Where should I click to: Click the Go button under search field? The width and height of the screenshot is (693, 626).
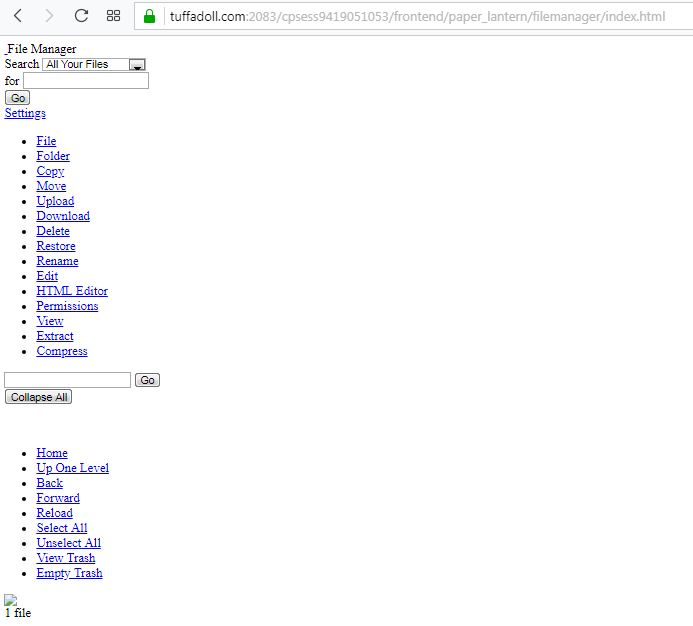(x=17, y=98)
